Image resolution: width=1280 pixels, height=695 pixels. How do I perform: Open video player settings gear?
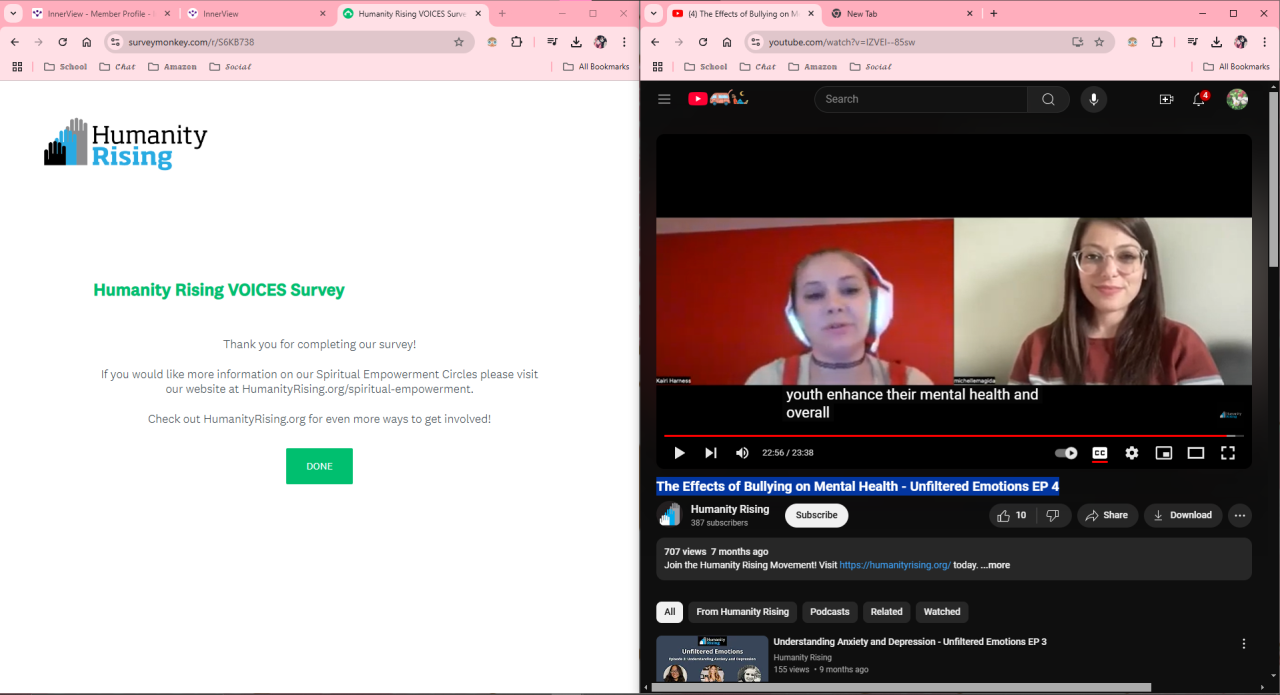[1131, 453]
